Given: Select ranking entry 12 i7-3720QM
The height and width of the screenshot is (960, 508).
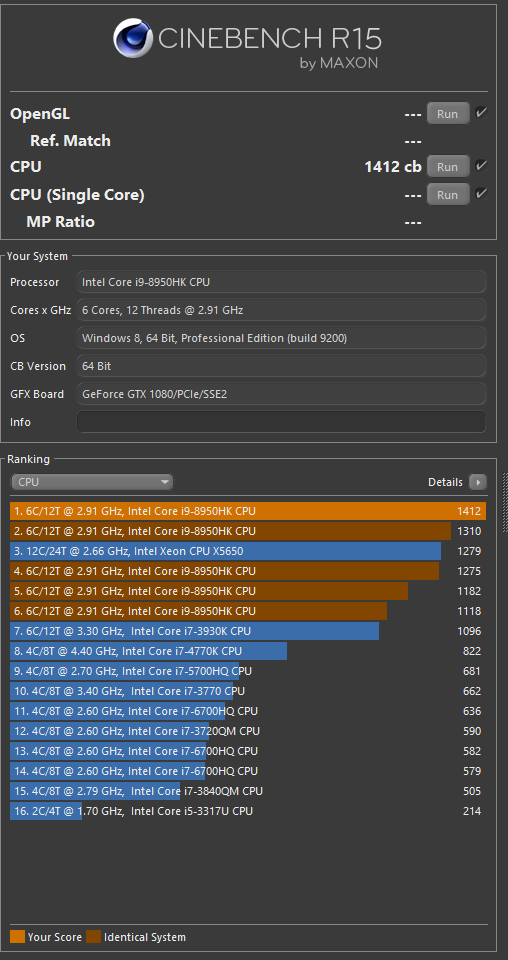Looking at the screenshot, I should click(x=248, y=731).
